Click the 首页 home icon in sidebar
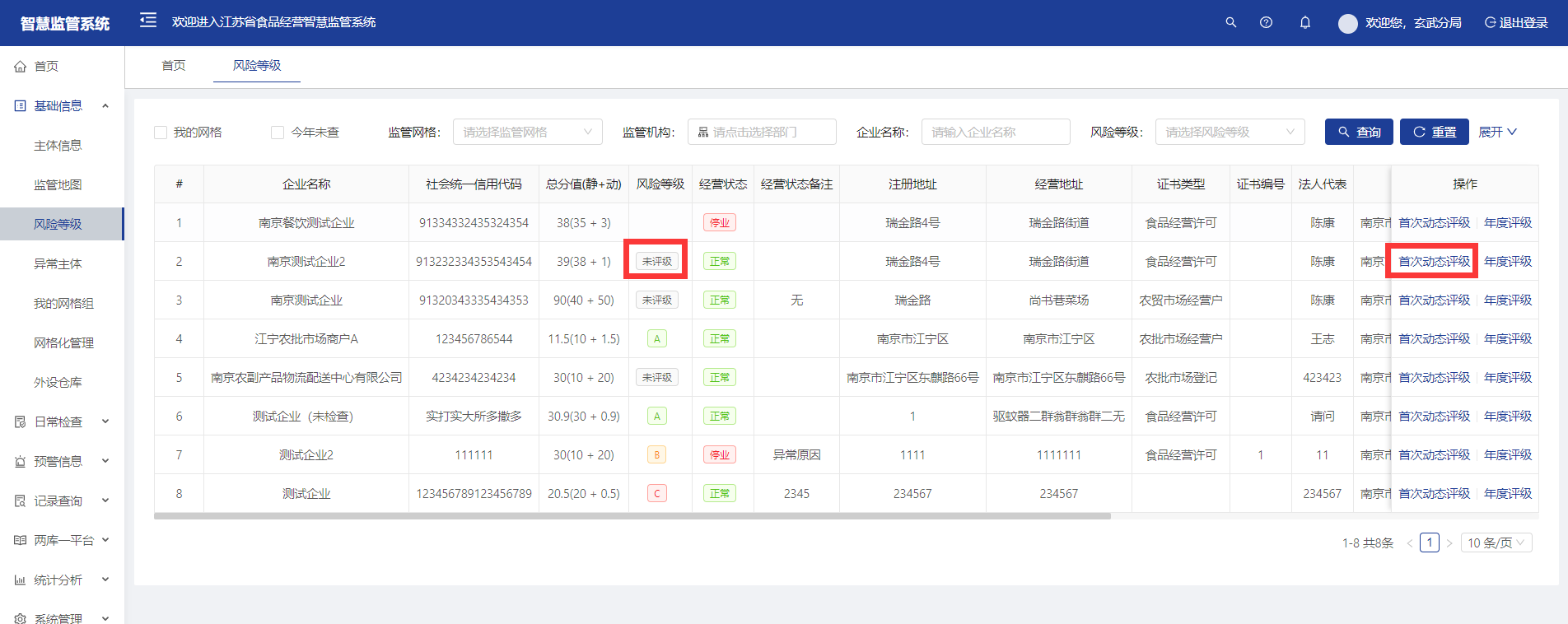Screen dimensions: 1568x624 tap(21, 67)
